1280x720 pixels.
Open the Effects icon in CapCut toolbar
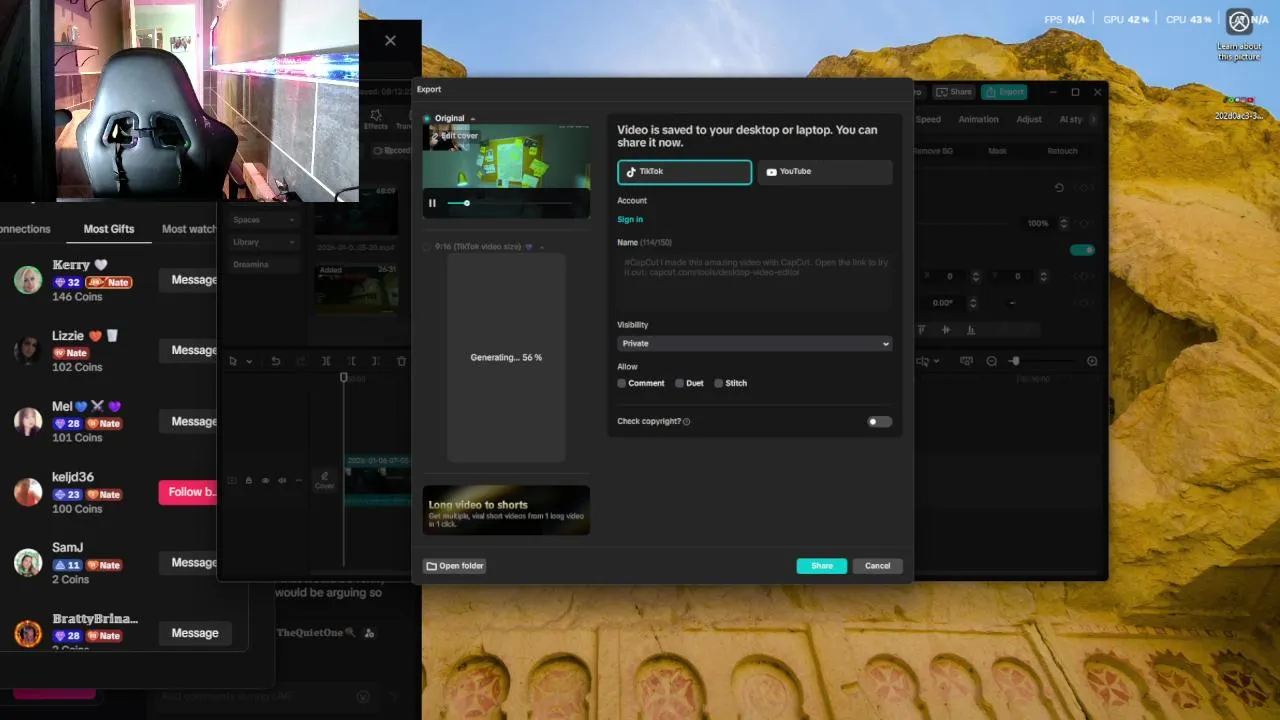(376, 119)
